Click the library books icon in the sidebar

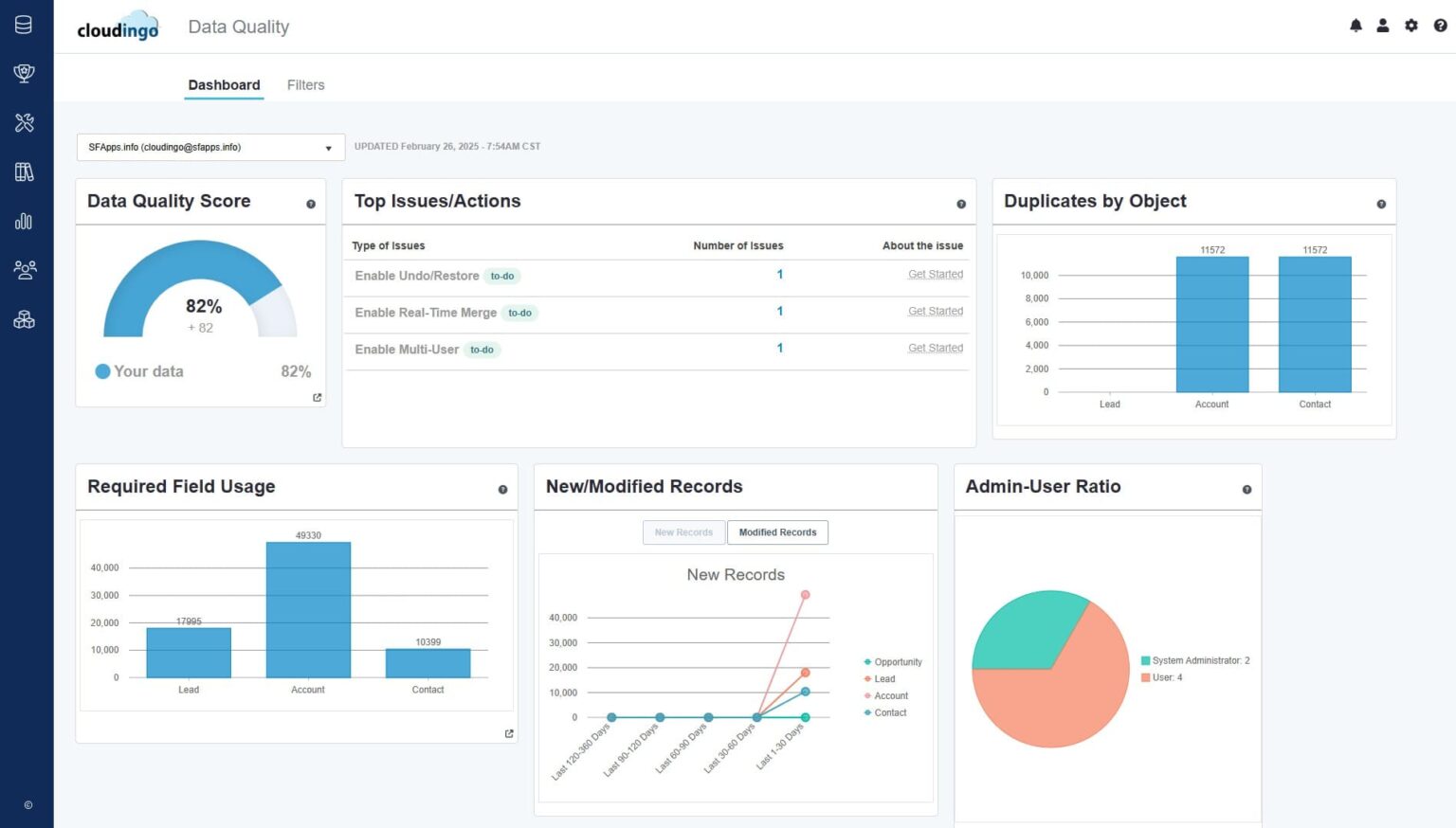click(23, 171)
